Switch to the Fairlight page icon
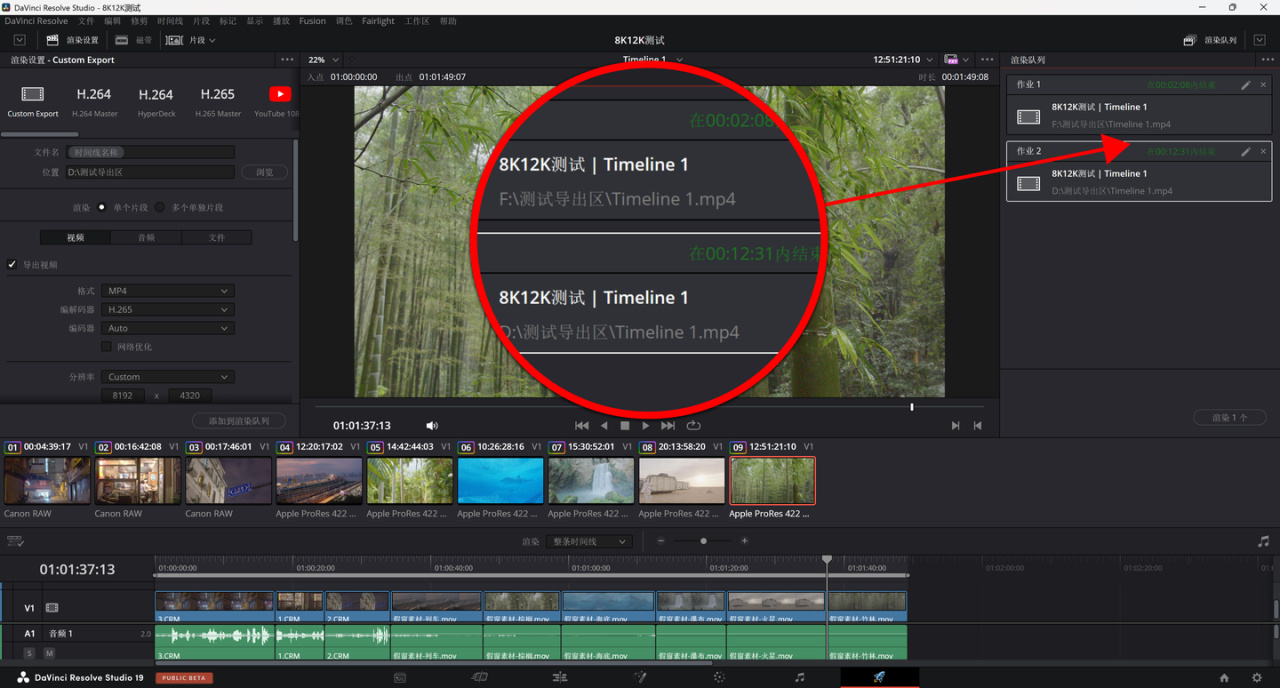Image resolution: width=1280 pixels, height=688 pixels. 799,677
